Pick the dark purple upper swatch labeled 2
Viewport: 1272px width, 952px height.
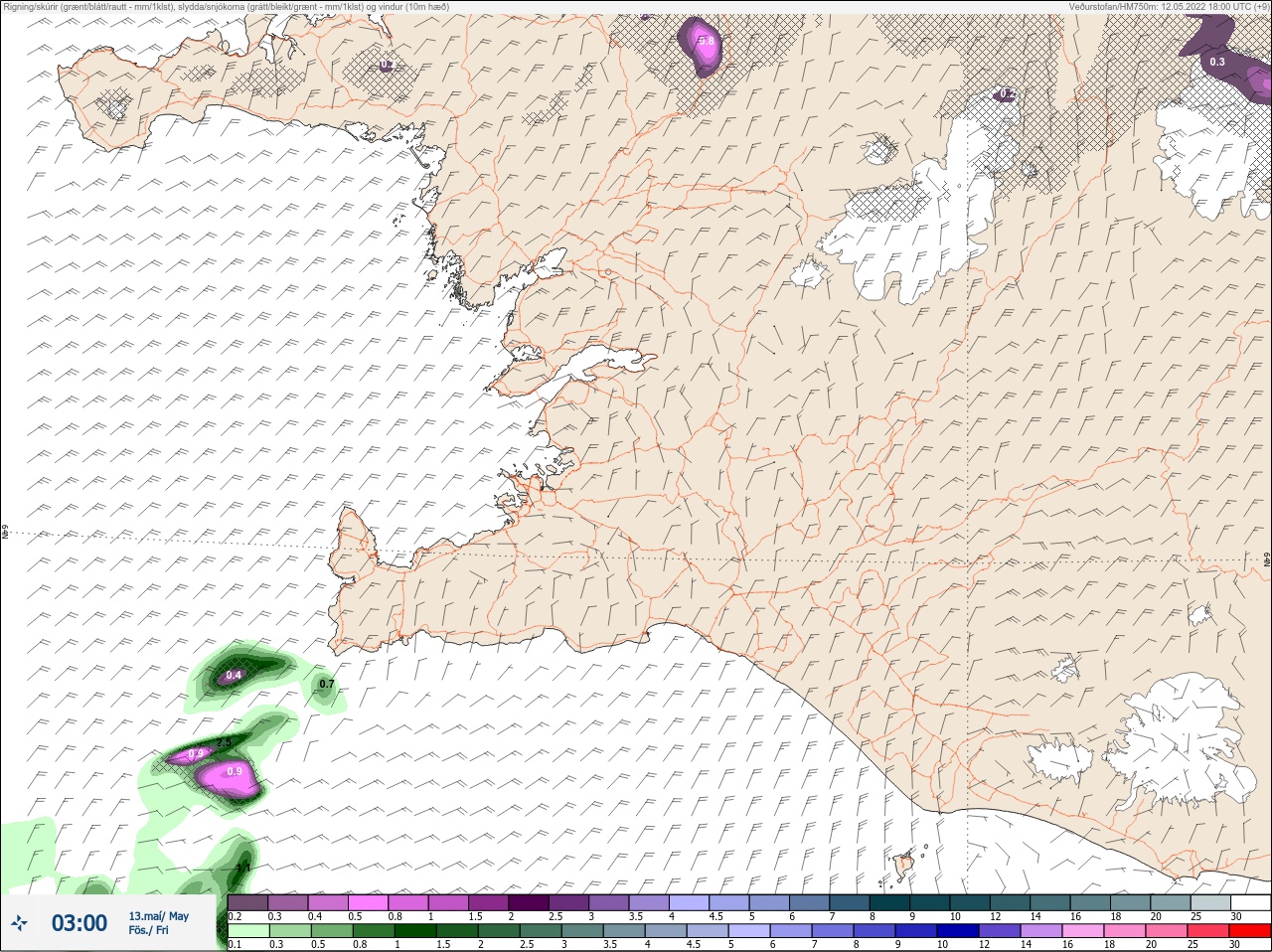[529, 902]
